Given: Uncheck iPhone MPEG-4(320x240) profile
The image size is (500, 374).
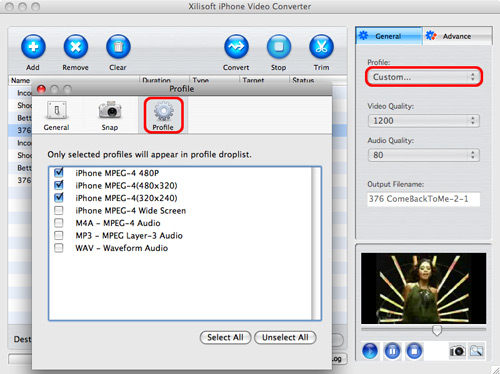Looking at the screenshot, I should (59, 198).
